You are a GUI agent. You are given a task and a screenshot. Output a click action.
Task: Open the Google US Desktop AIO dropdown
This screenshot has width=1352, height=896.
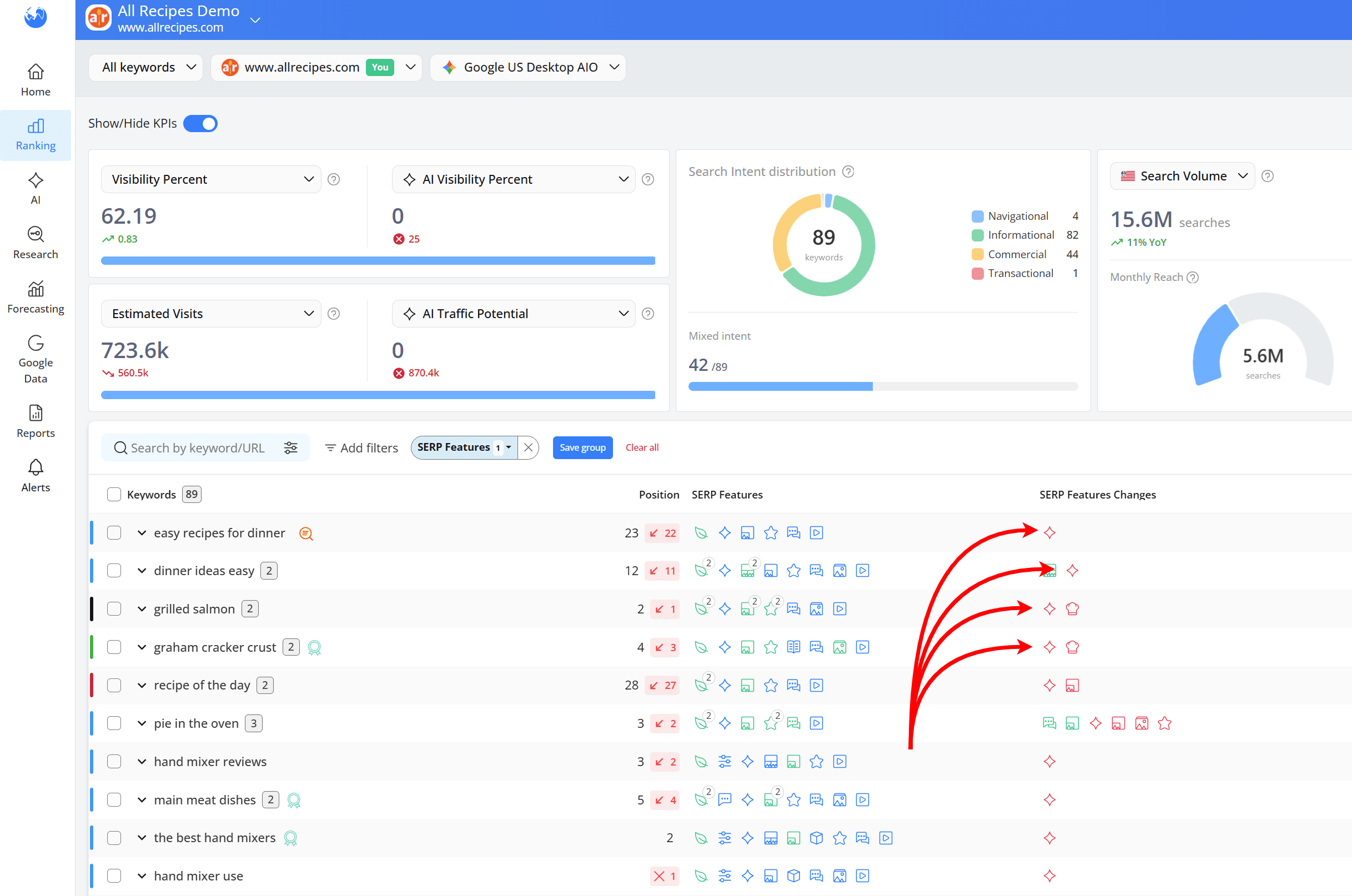[529, 67]
